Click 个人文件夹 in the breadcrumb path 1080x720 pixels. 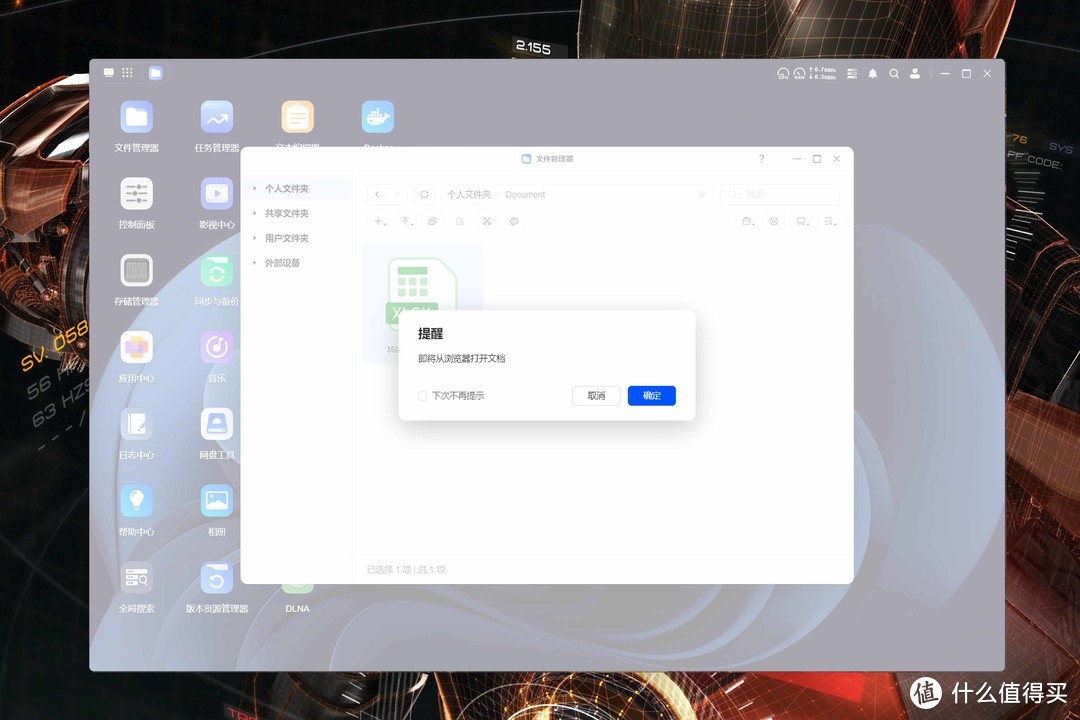point(469,194)
